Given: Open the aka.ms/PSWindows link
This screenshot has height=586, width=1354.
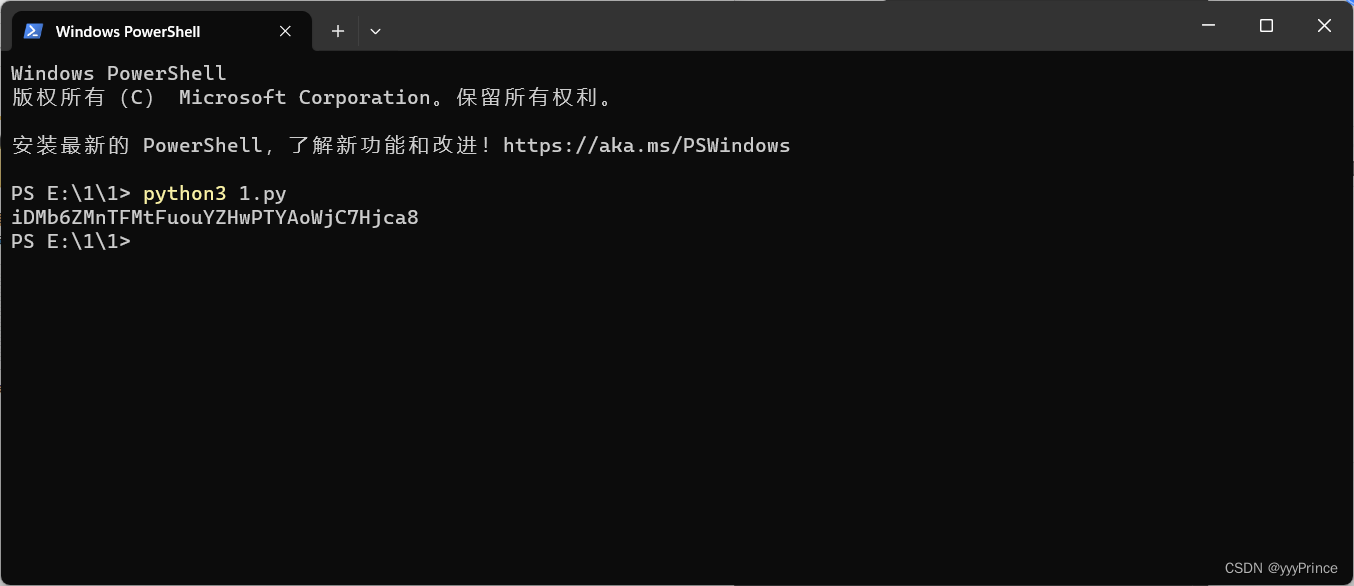Looking at the screenshot, I should coord(647,145).
